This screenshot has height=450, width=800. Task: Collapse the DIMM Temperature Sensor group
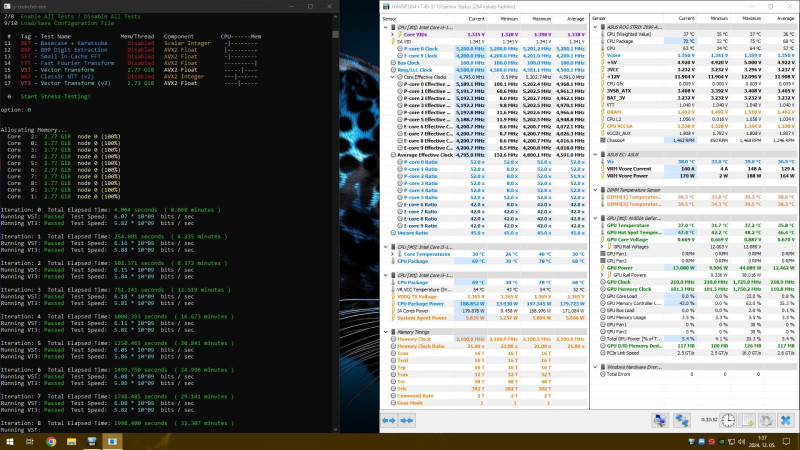pyautogui.click(x=595, y=190)
